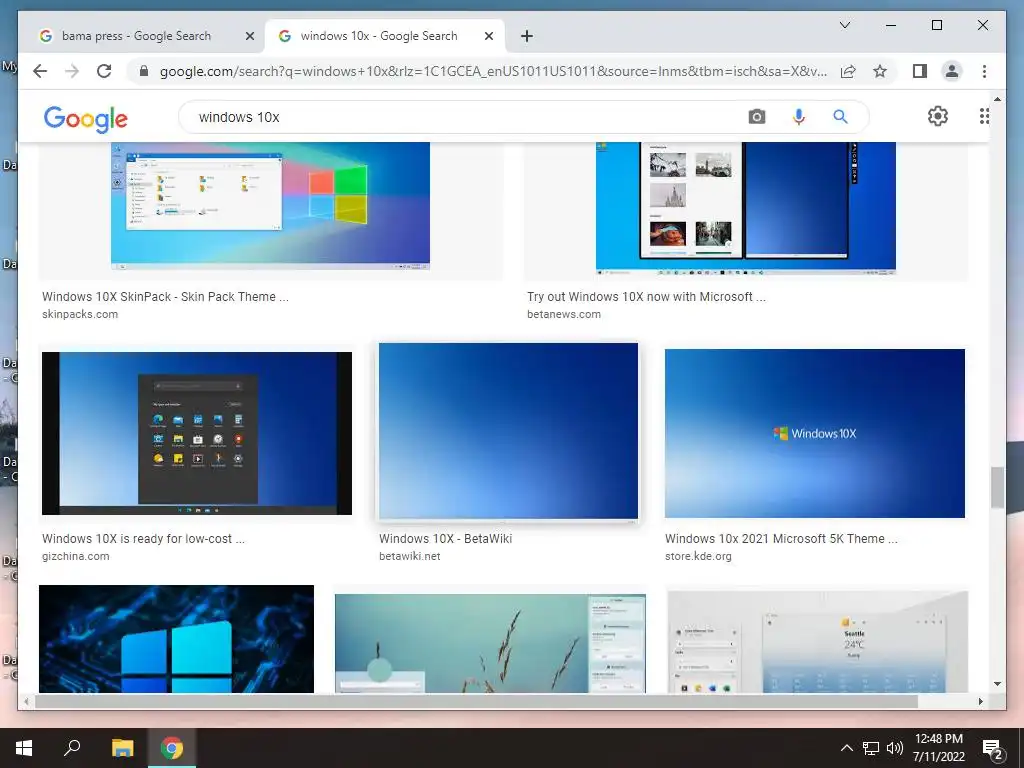Open taskbar clock and calendar
The height and width of the screenshot is (768, 1024).
(938, 748)
